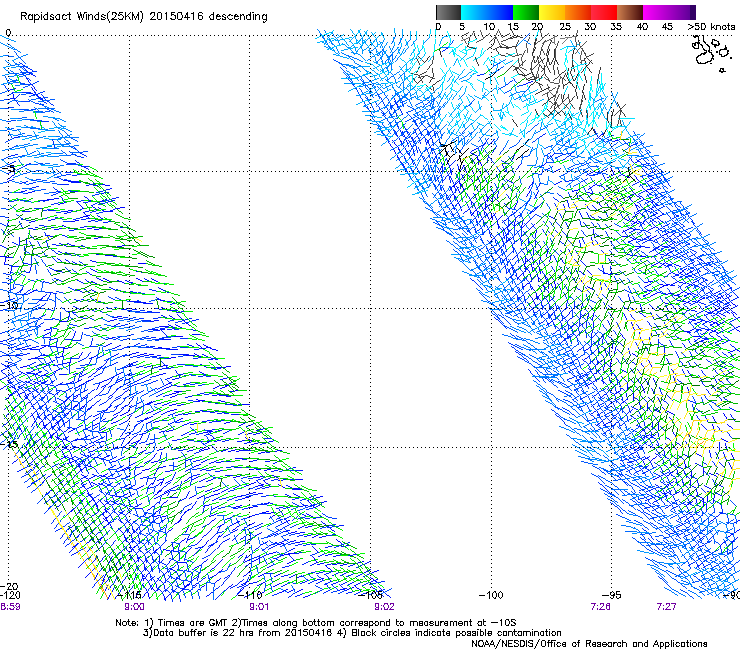Click the '-115' longitude axis label
Screen dimensions: 740x650
[129, 595]
